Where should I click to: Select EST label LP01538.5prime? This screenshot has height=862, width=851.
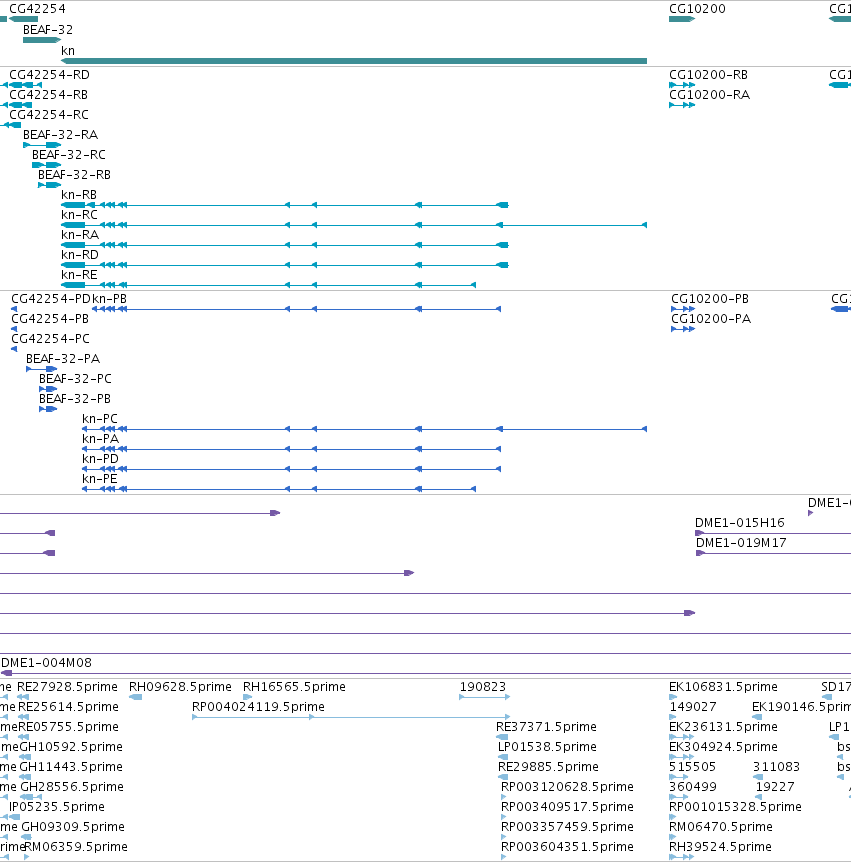click(x=547, y=747)
